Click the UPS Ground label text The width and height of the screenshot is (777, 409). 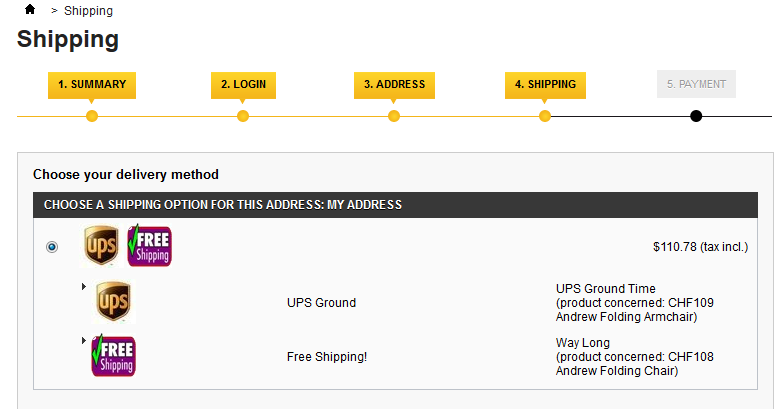pyautogui.click(x=321, y=303)
